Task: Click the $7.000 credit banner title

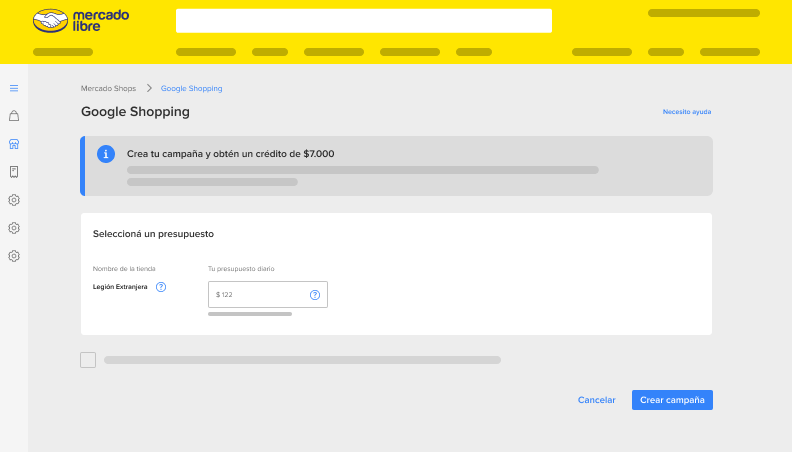Action: pos(230,154)
